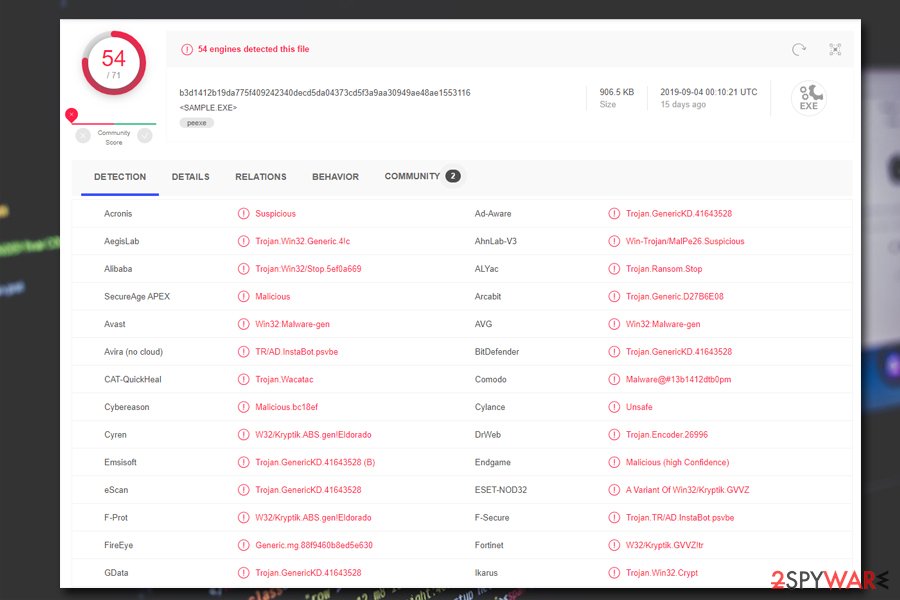Open the RELATIONS tab
Image resolution: width=900 pixels, height=600 pixels.
click(x=261, y=177)
